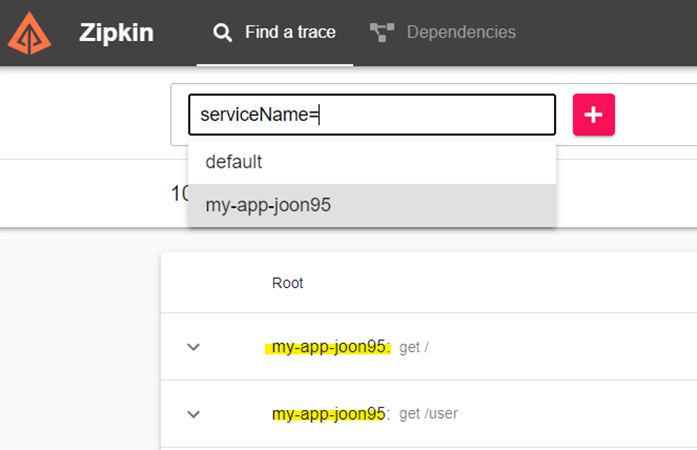Click the pink plus add-criterion button
Screen dimensions: 697x450
coord(593,115)
